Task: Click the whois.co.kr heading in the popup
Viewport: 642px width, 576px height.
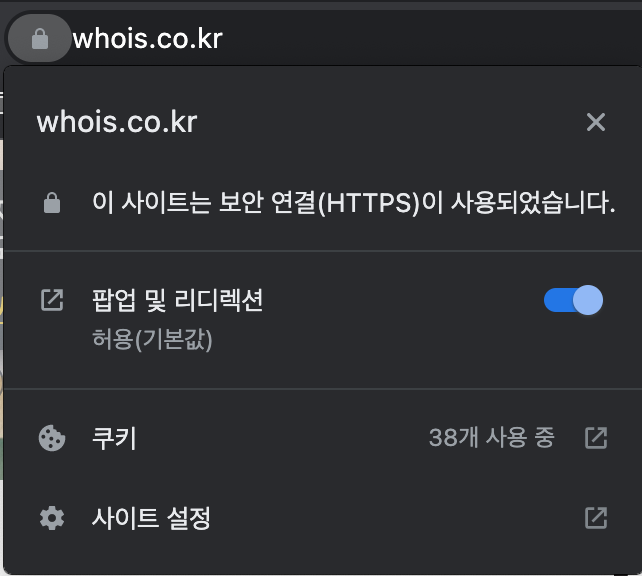Action: point(117,122)
